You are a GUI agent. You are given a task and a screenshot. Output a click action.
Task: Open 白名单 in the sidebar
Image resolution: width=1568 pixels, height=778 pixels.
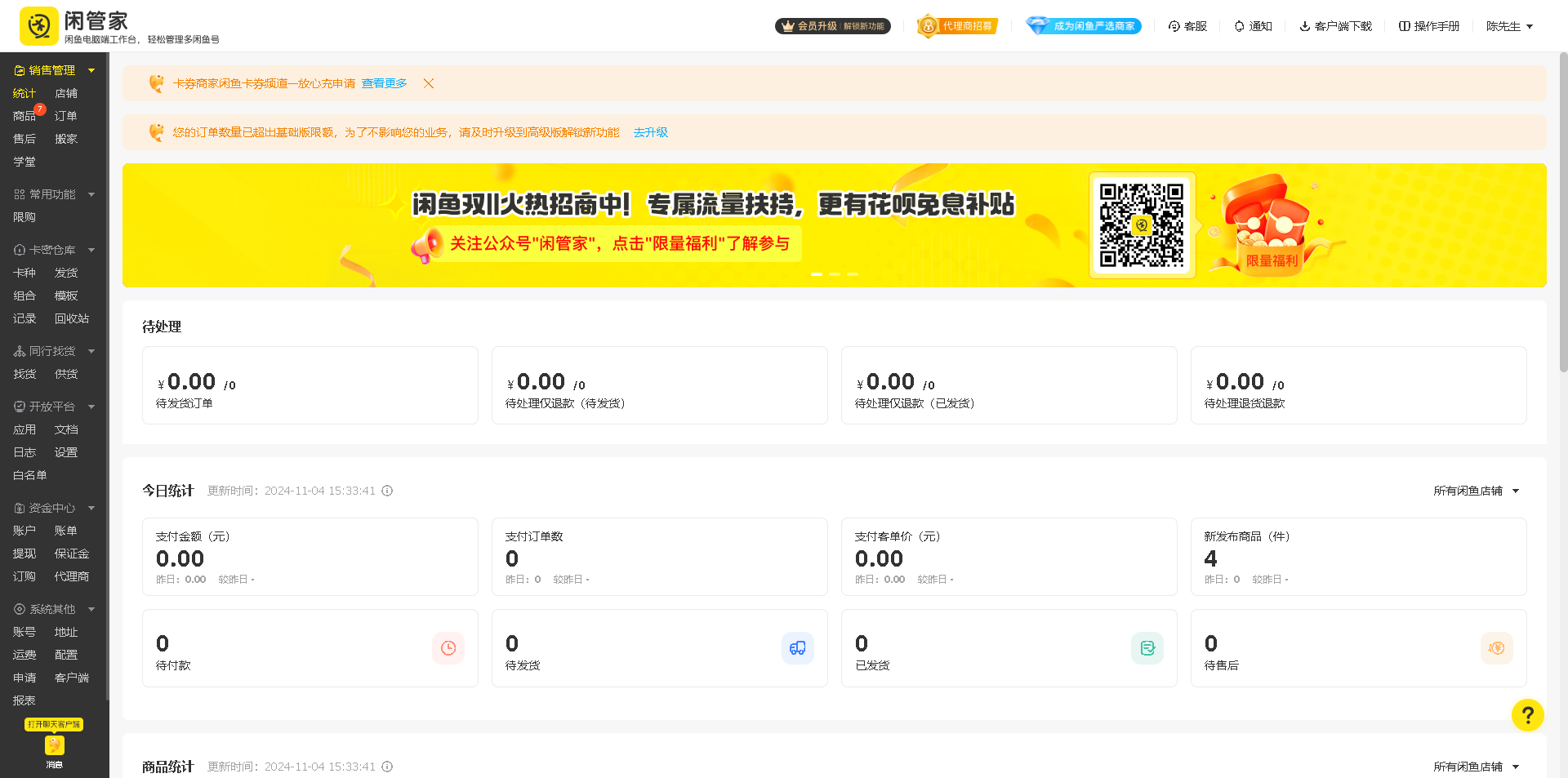point(30,475)
